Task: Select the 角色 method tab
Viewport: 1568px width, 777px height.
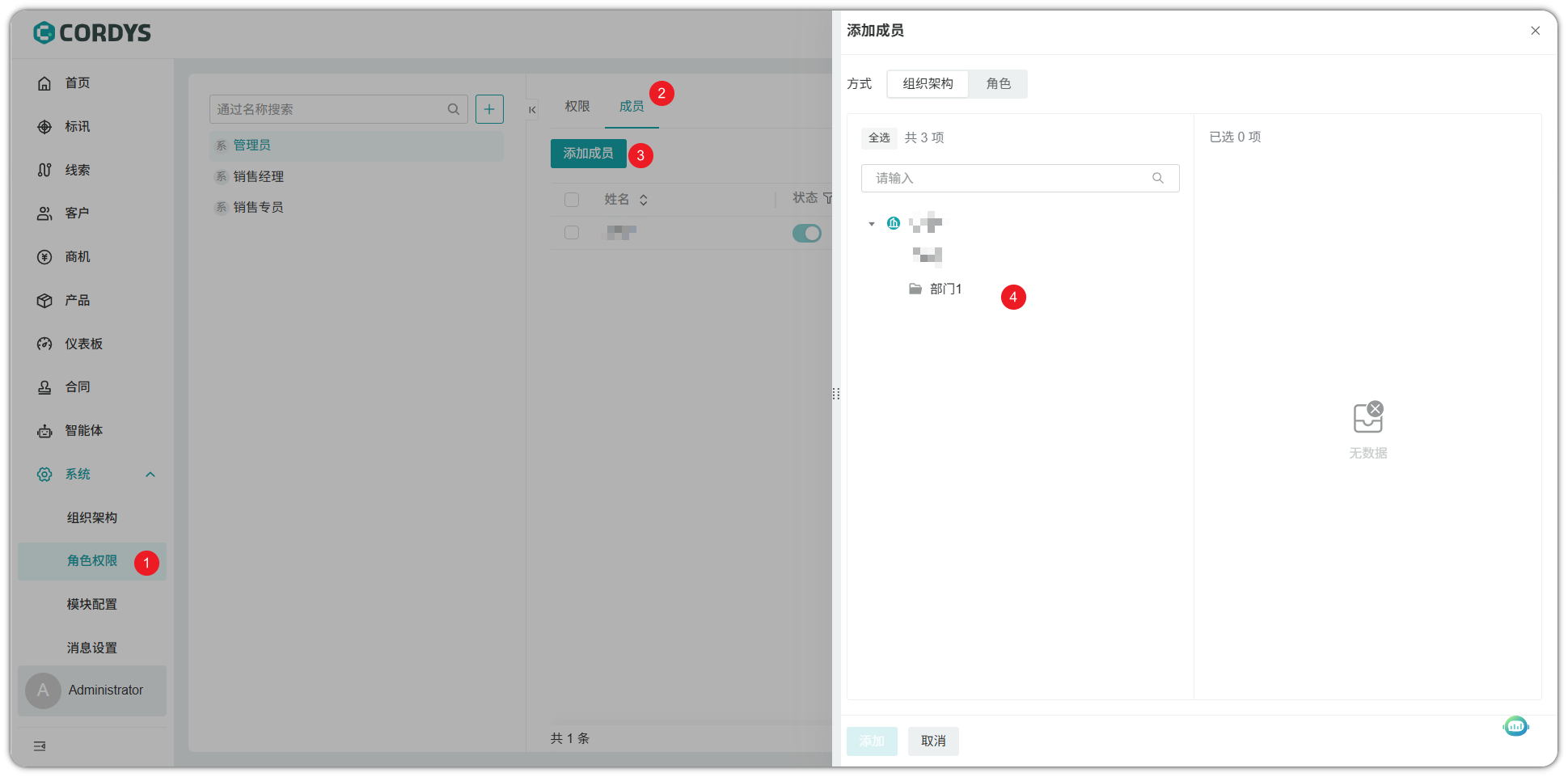Action: (x=998, y=84)
